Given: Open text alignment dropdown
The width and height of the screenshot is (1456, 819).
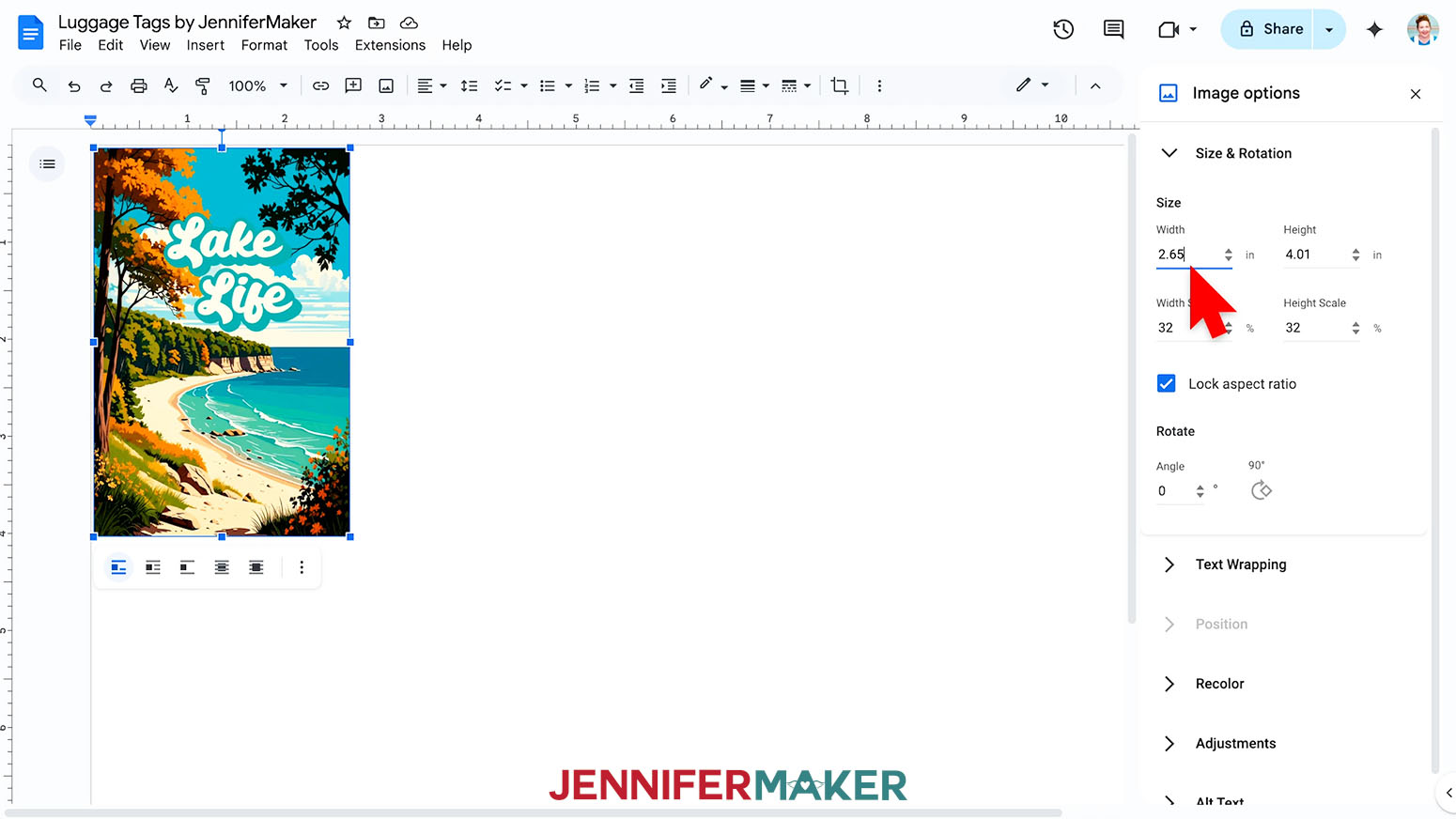Looking at the screenshot, I should [431, 85].
